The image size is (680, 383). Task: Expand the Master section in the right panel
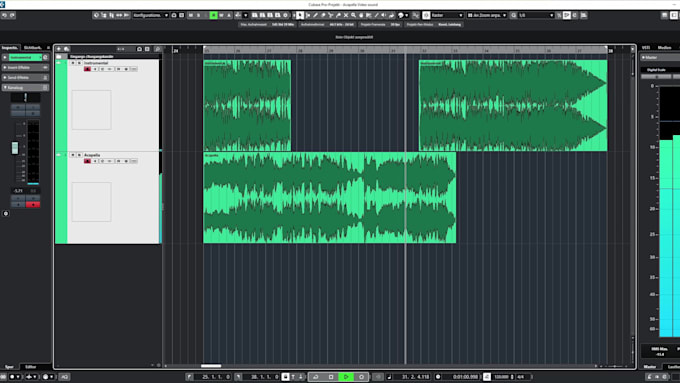pyautogui.click(x=660, y=57)
